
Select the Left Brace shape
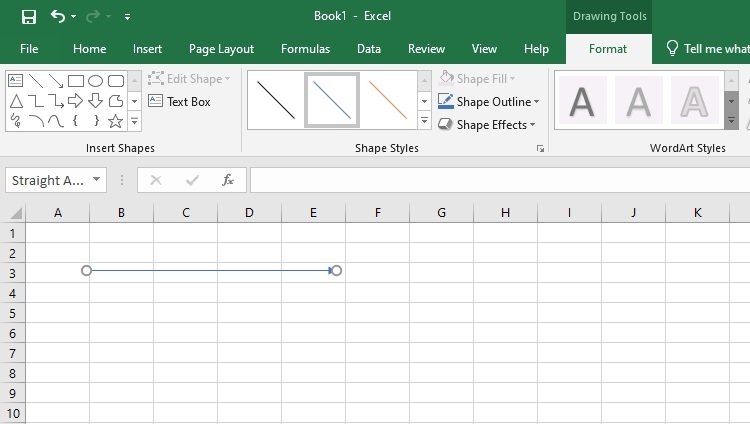tap(76, 121)
